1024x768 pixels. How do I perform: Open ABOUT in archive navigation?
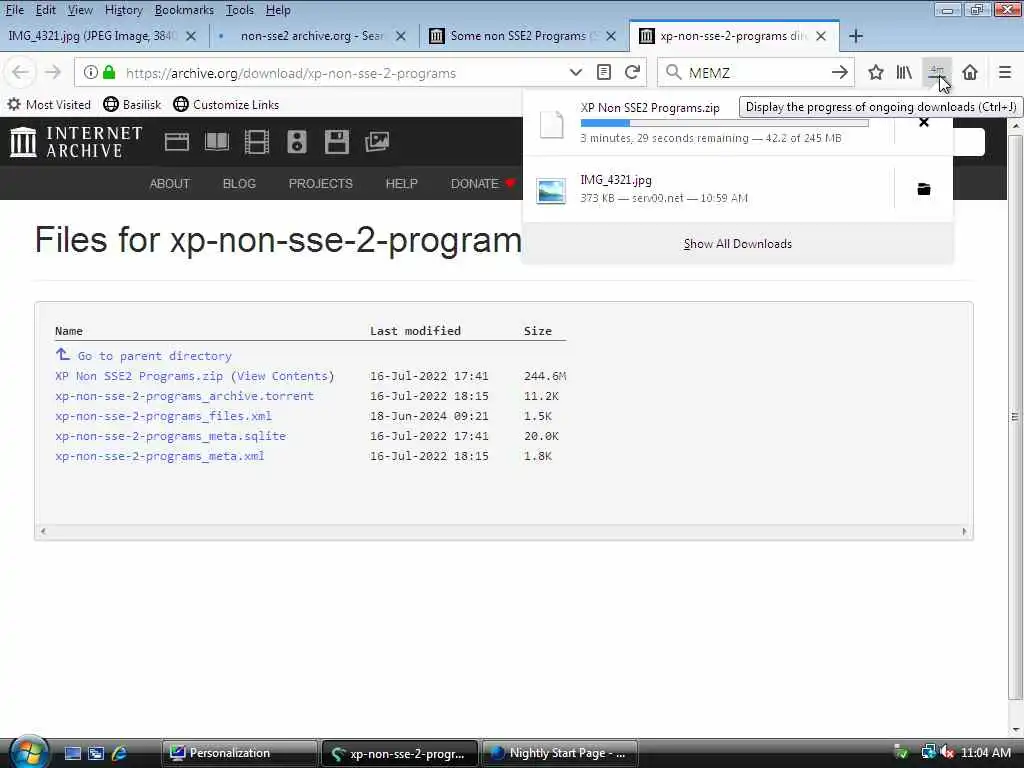pos(170,184)
